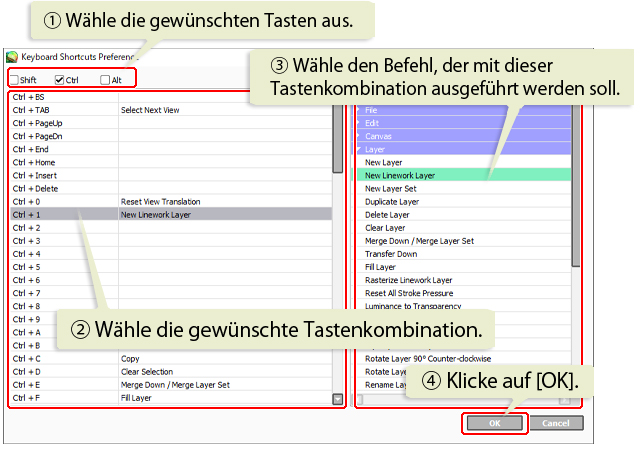Enable the Alt modifier checkbox
640x450 pixels.
pyautogui.click(x=105, y=80)
